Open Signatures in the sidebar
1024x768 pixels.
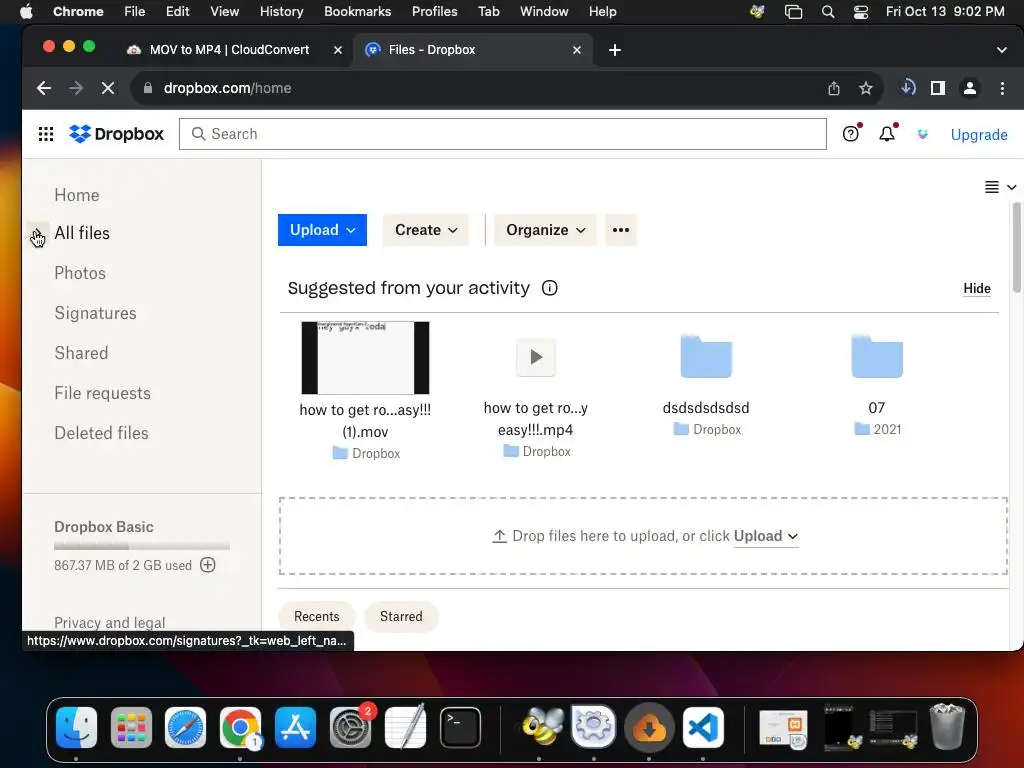point(95,313)
